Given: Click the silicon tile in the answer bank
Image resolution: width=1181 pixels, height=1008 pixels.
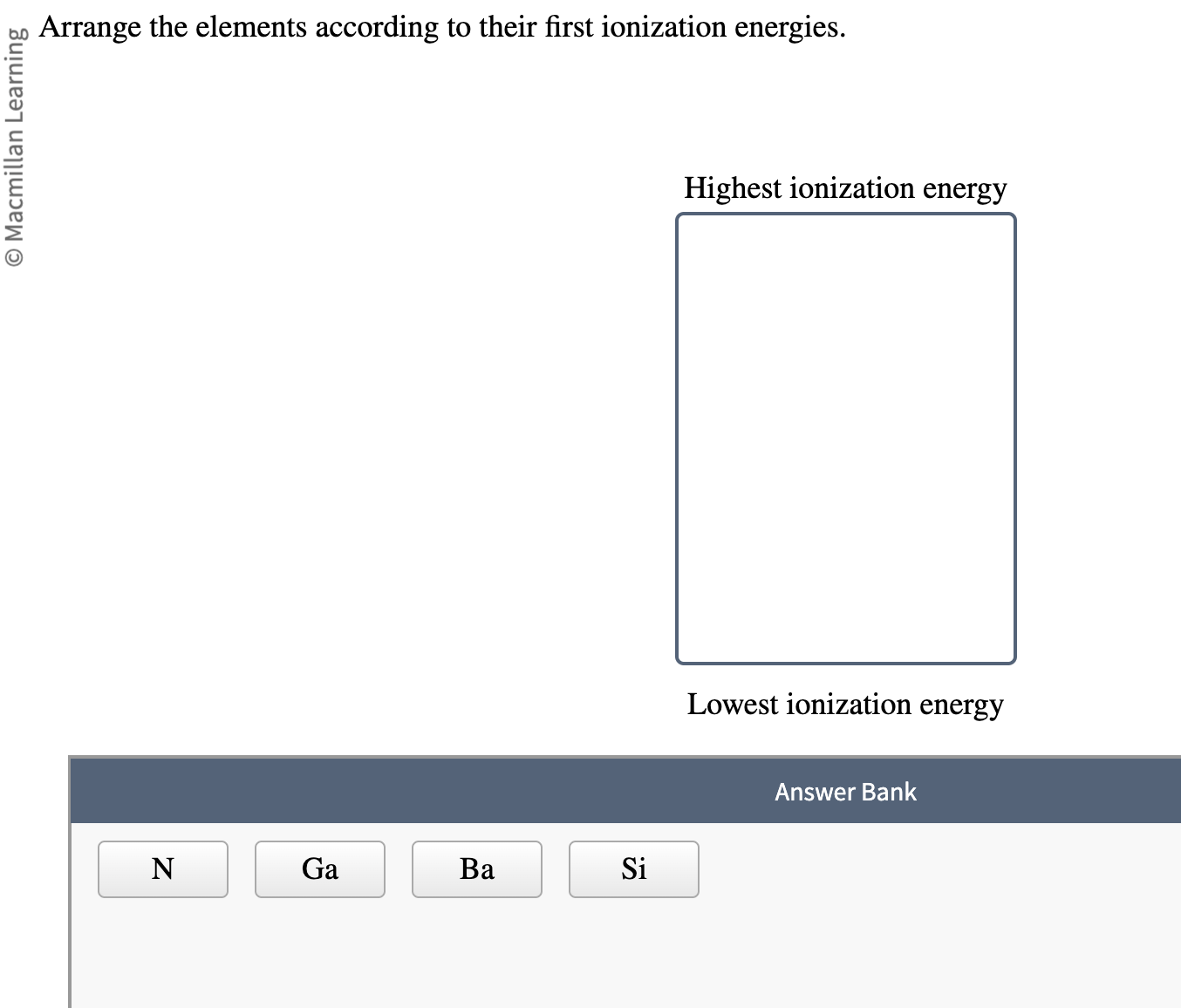Looking at the screenshot, I should point(633,868).
